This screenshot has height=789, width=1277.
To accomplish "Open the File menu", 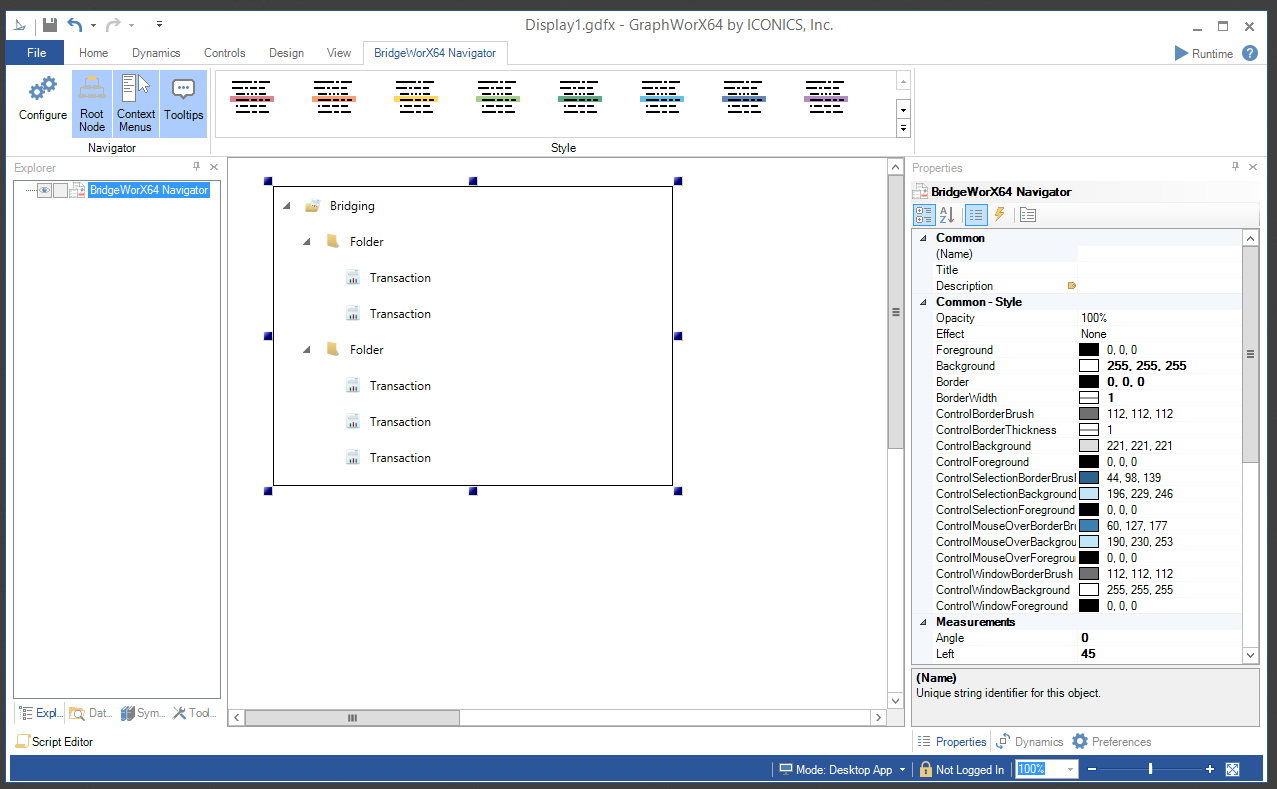I will point(36,53).
